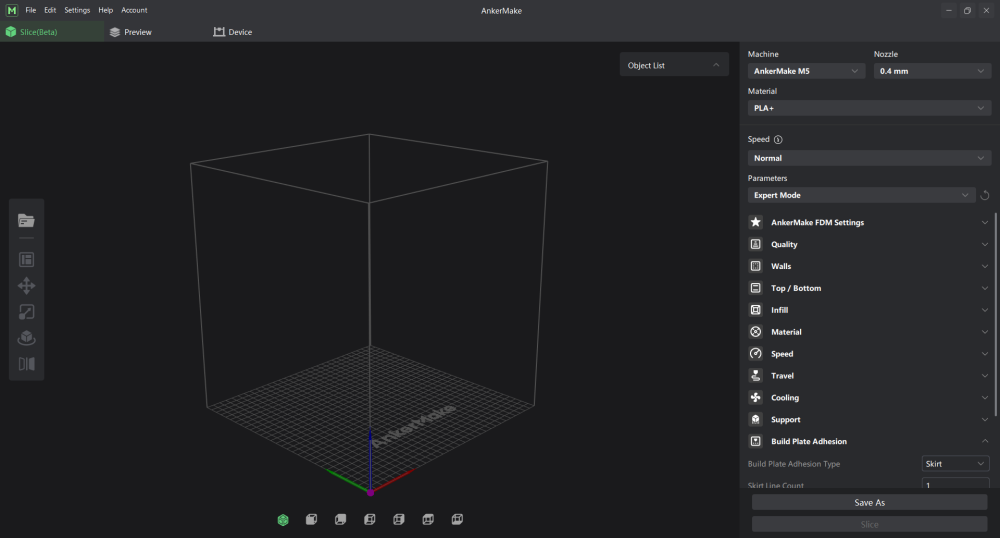Switch to the Preview tab

131,32
